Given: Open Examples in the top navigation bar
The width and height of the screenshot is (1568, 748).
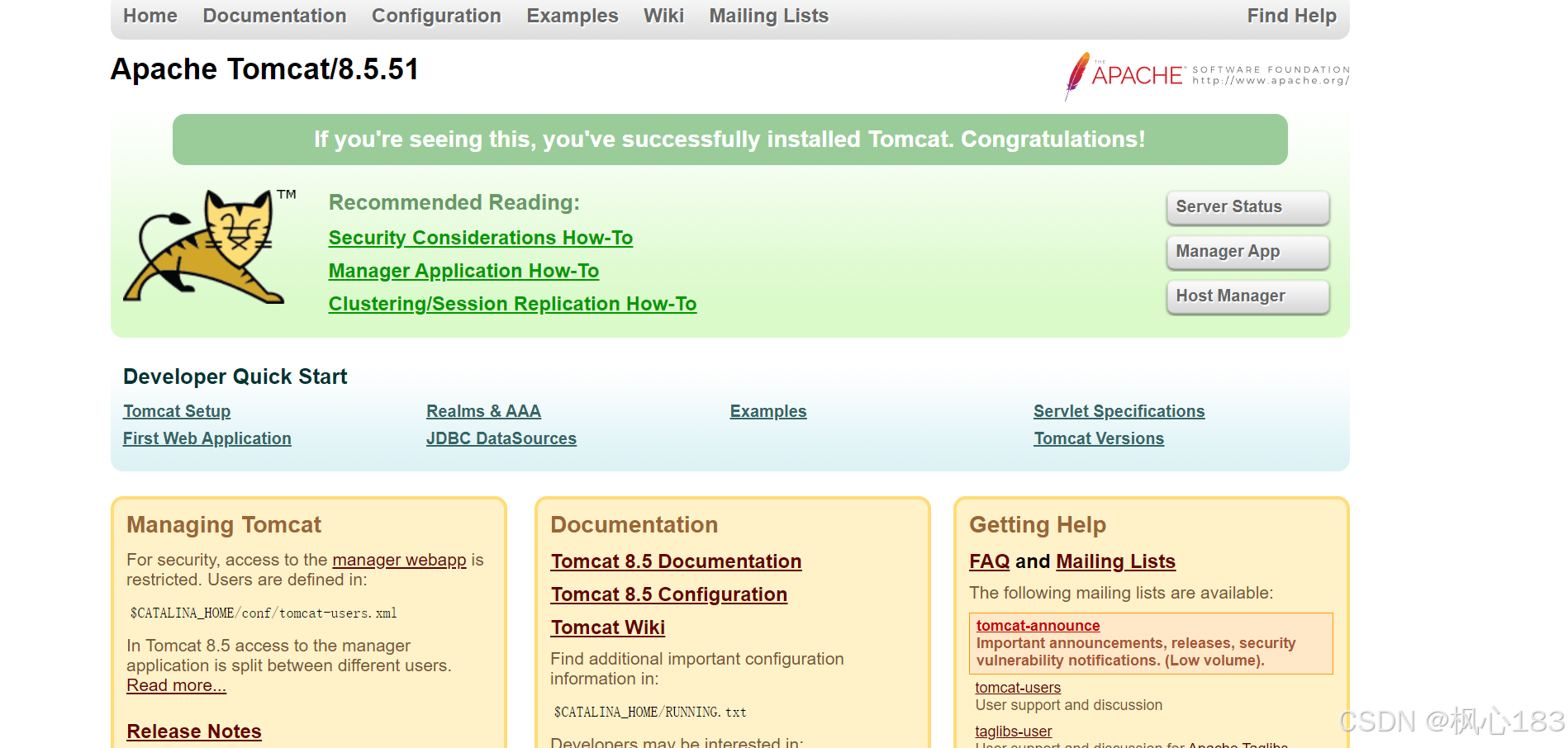Looking at the screenshot, I should pyautogui.click(x=573, y=16).
